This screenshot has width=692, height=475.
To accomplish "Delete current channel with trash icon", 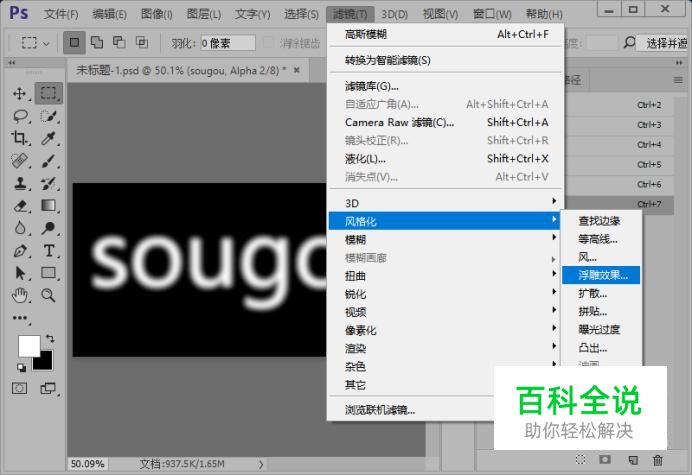I will (658, 460).
